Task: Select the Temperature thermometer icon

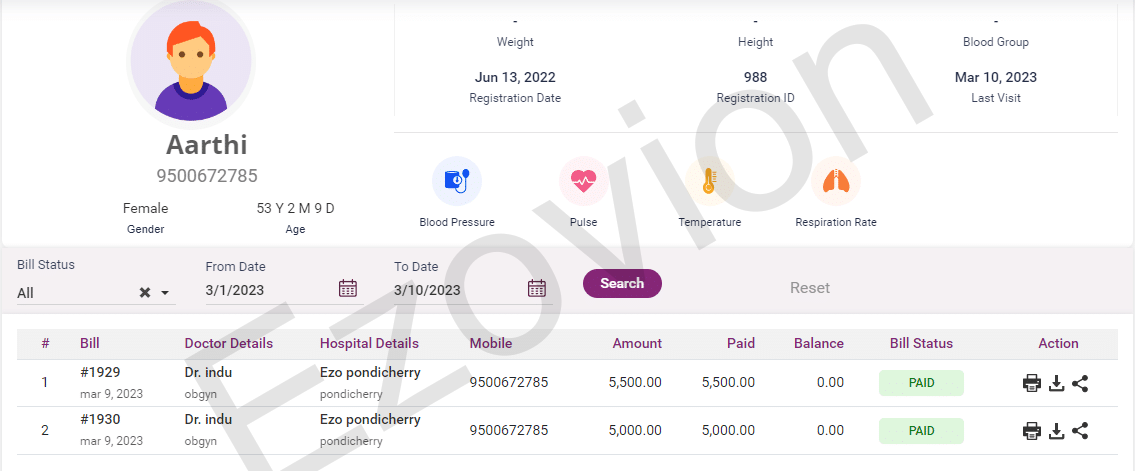Action: [709, 181]
